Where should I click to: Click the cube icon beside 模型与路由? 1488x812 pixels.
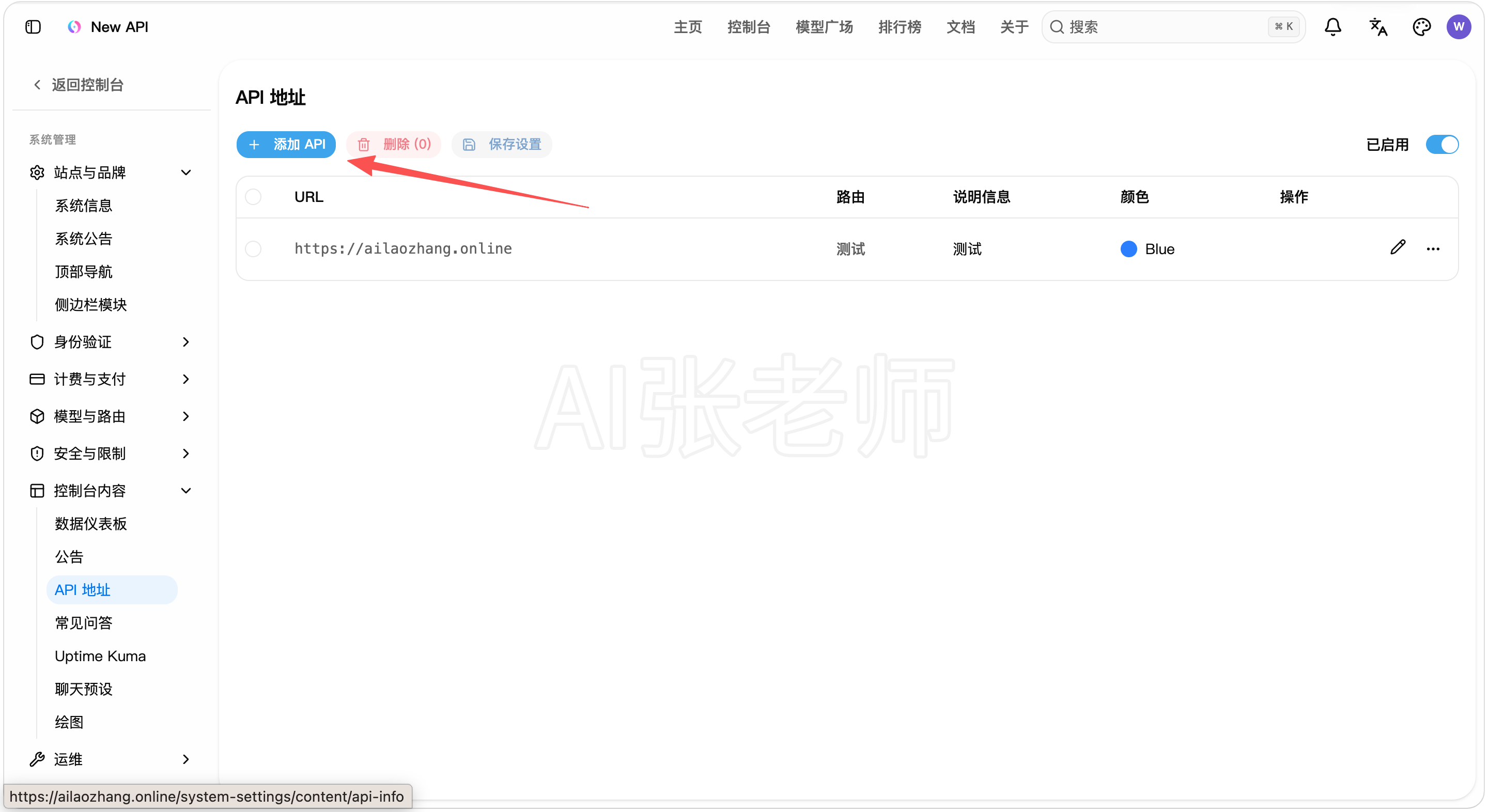click(x=37, y=416)
